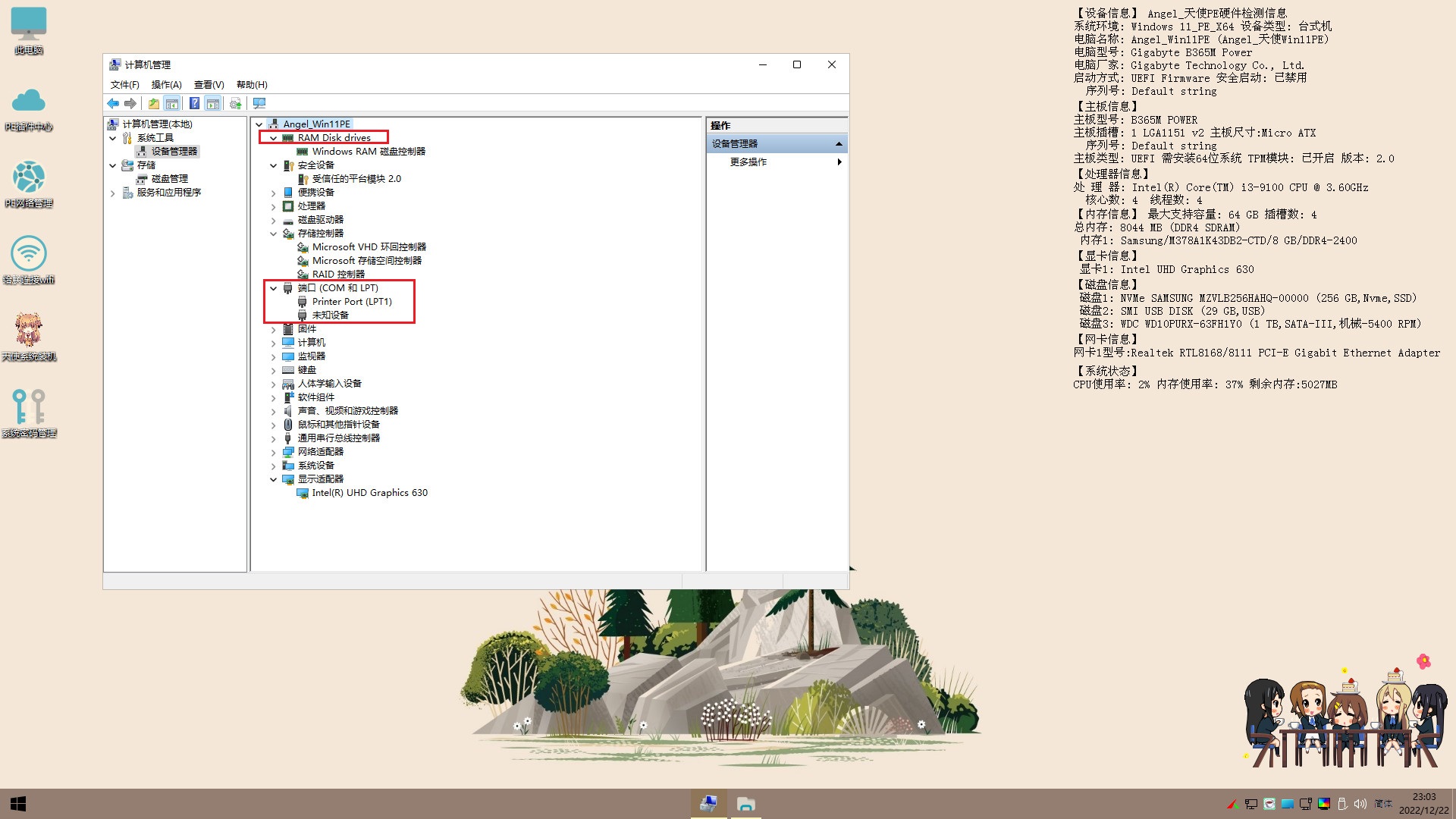This screenshot has width=1456, height=819.
Task: Open the 帮助(H) menu
Action: click(252, 85)
